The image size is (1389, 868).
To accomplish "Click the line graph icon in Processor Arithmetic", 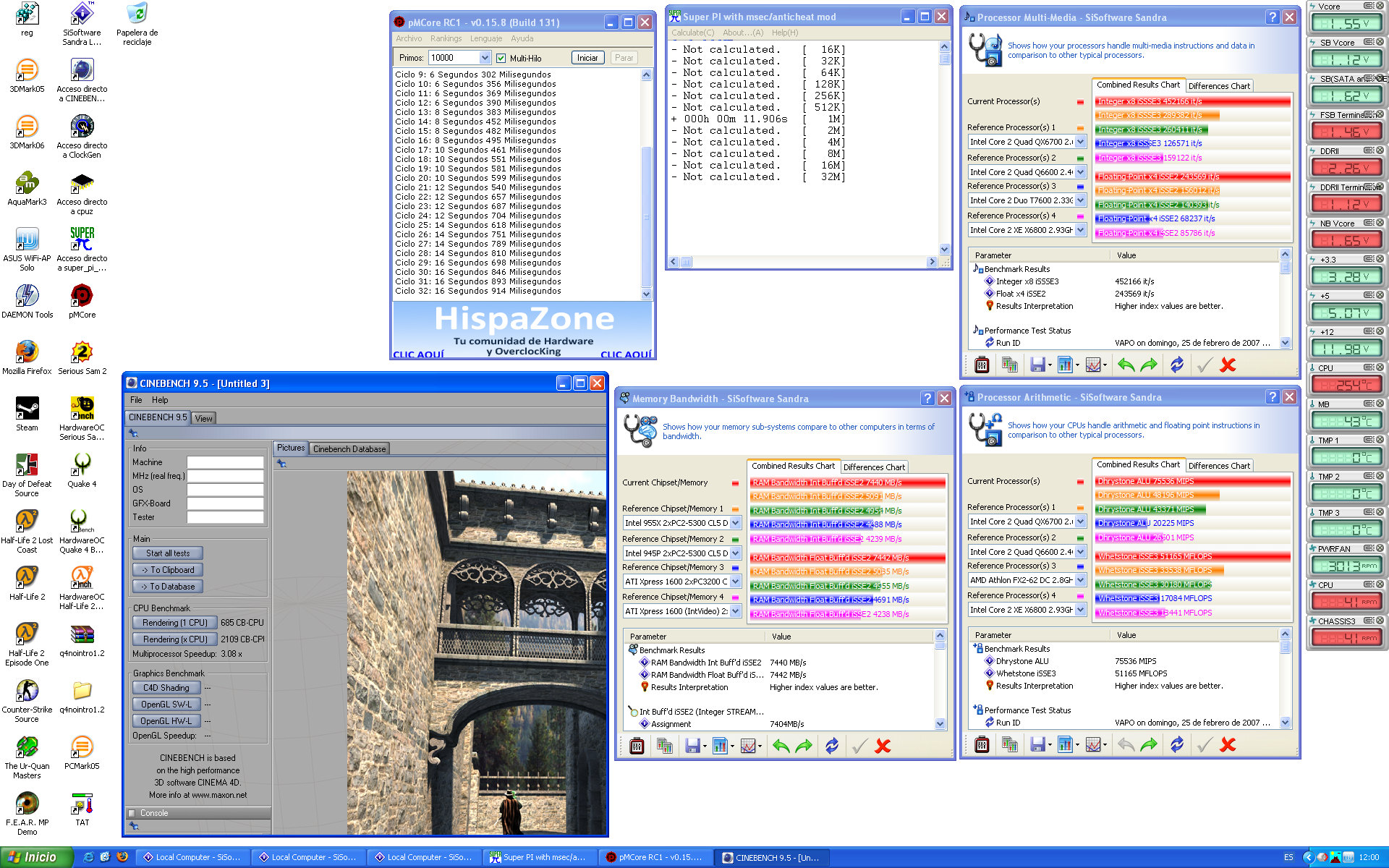I will pos(1092,744).
